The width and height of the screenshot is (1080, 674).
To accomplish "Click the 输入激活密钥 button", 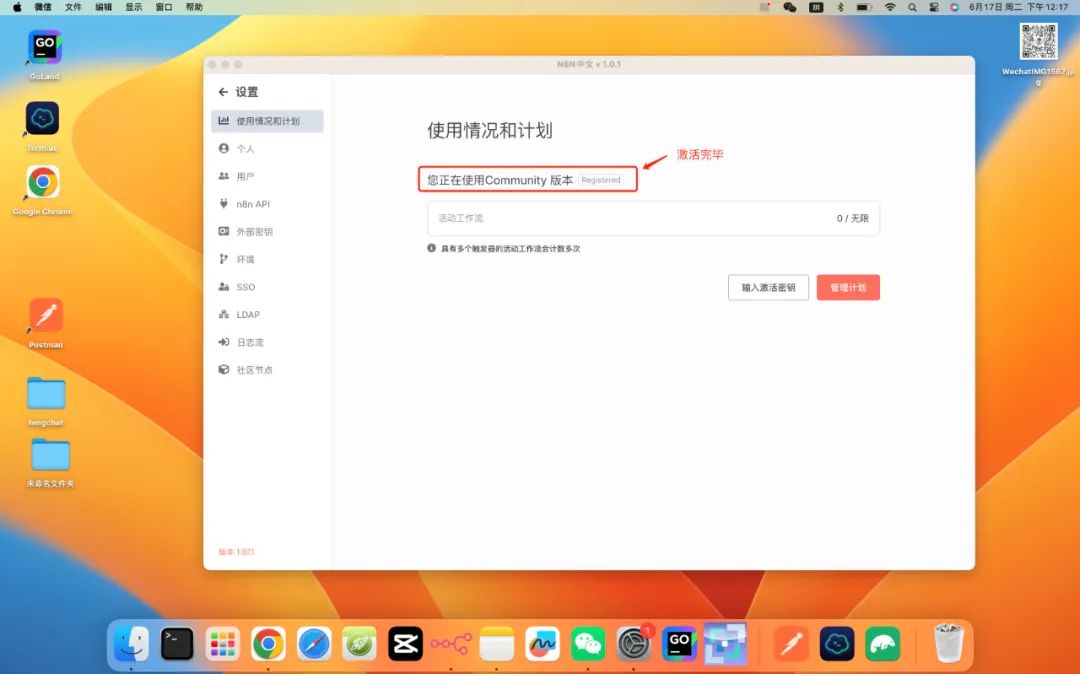I will (x=768, y=288).
